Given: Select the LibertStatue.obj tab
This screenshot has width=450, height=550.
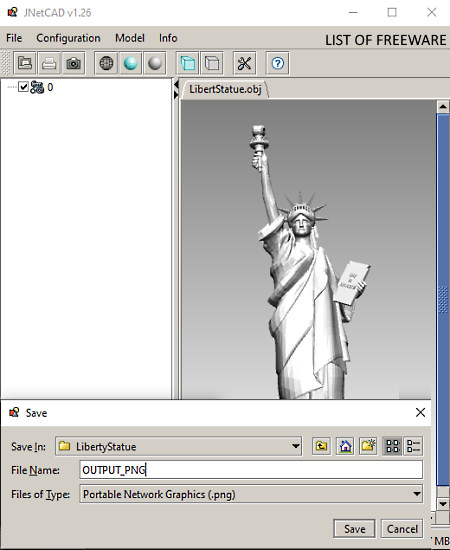Looking at the screenshot, I should click(225, 89).
